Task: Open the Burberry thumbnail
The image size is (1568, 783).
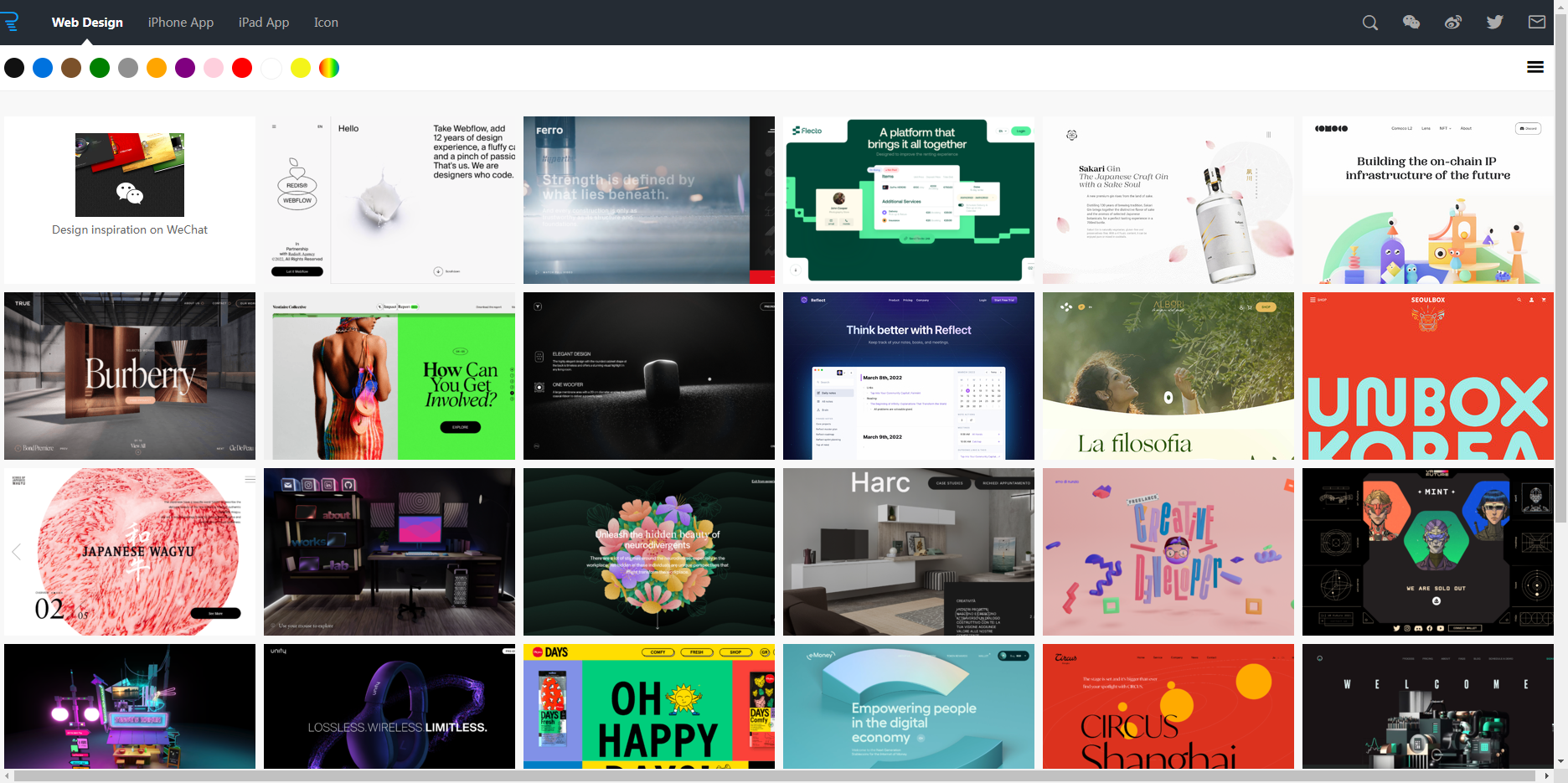Action: point(130,376)
